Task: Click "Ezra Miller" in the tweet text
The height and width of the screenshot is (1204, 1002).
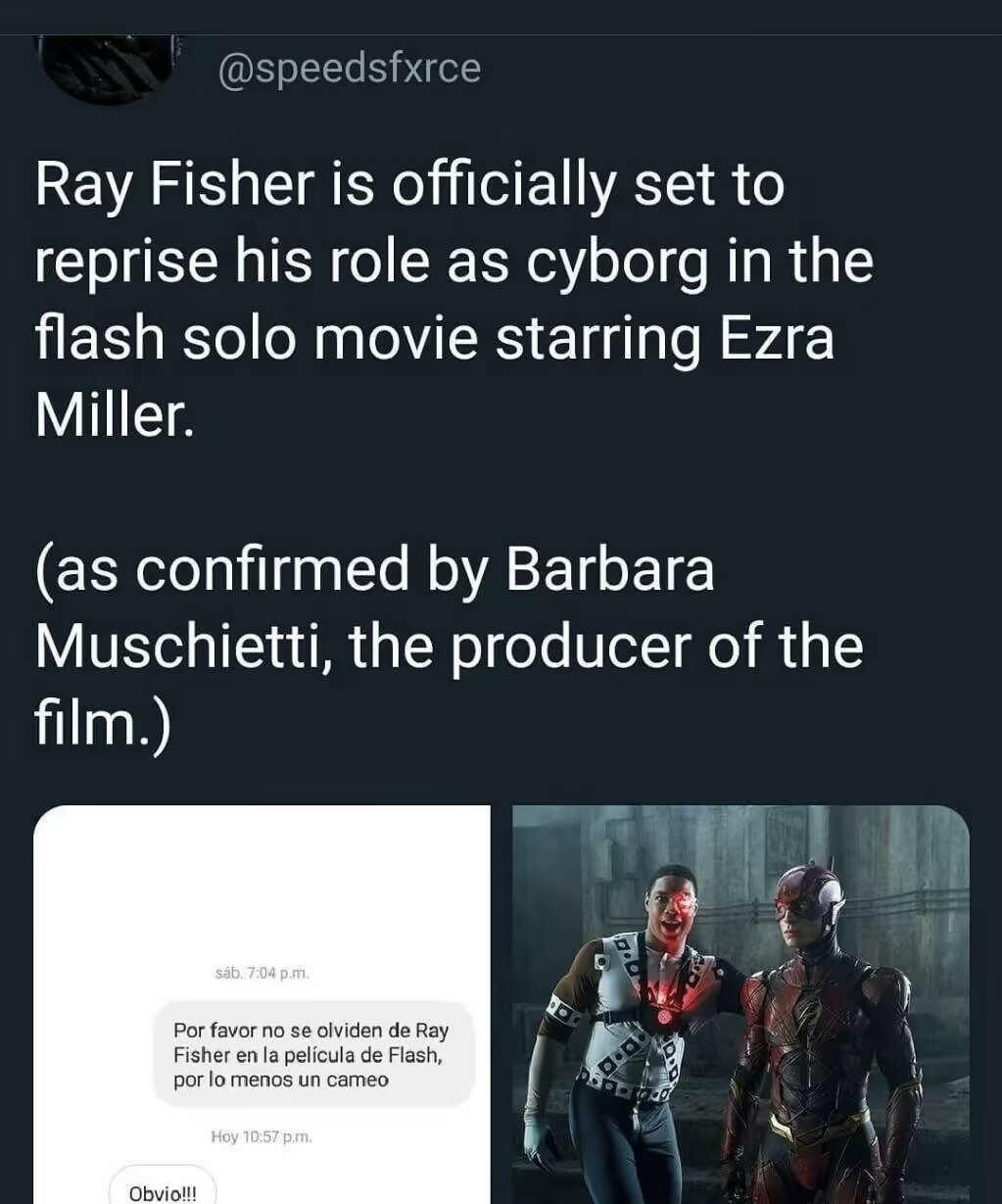Action: click(765, 339)
